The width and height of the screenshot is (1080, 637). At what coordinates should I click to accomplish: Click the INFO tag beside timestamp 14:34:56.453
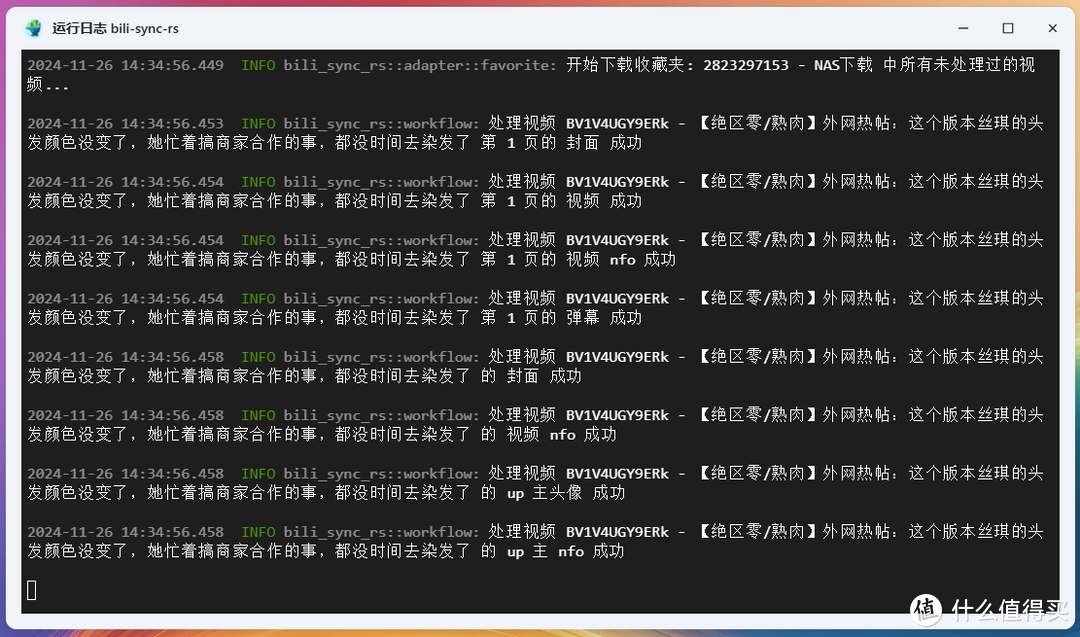click(x=258, y=122)
